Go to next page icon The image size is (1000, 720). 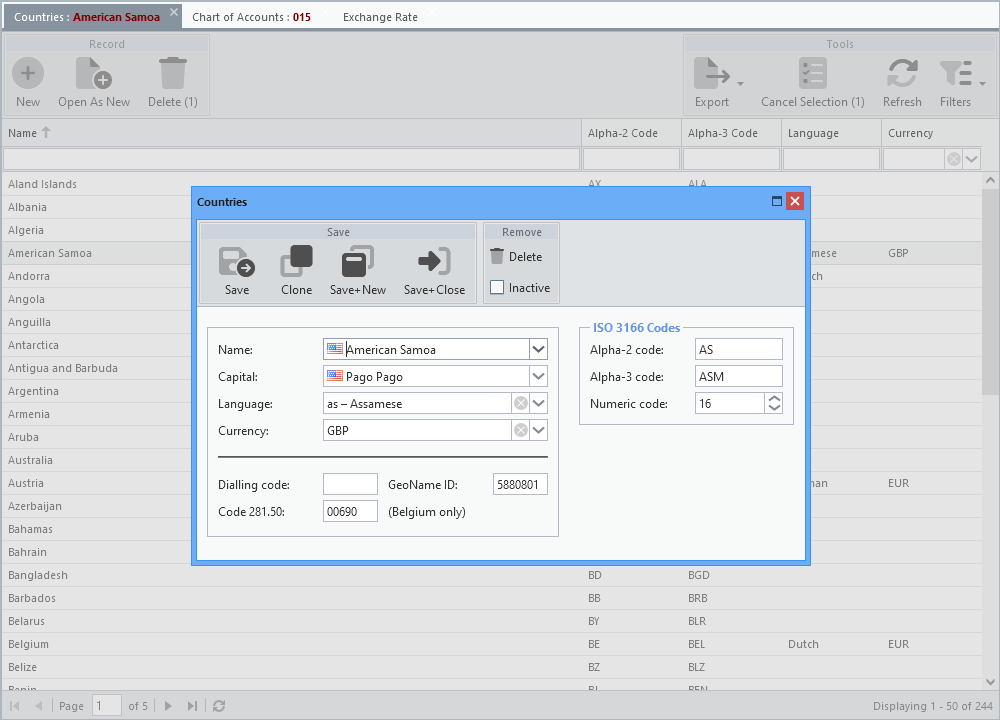click(168, 706)
